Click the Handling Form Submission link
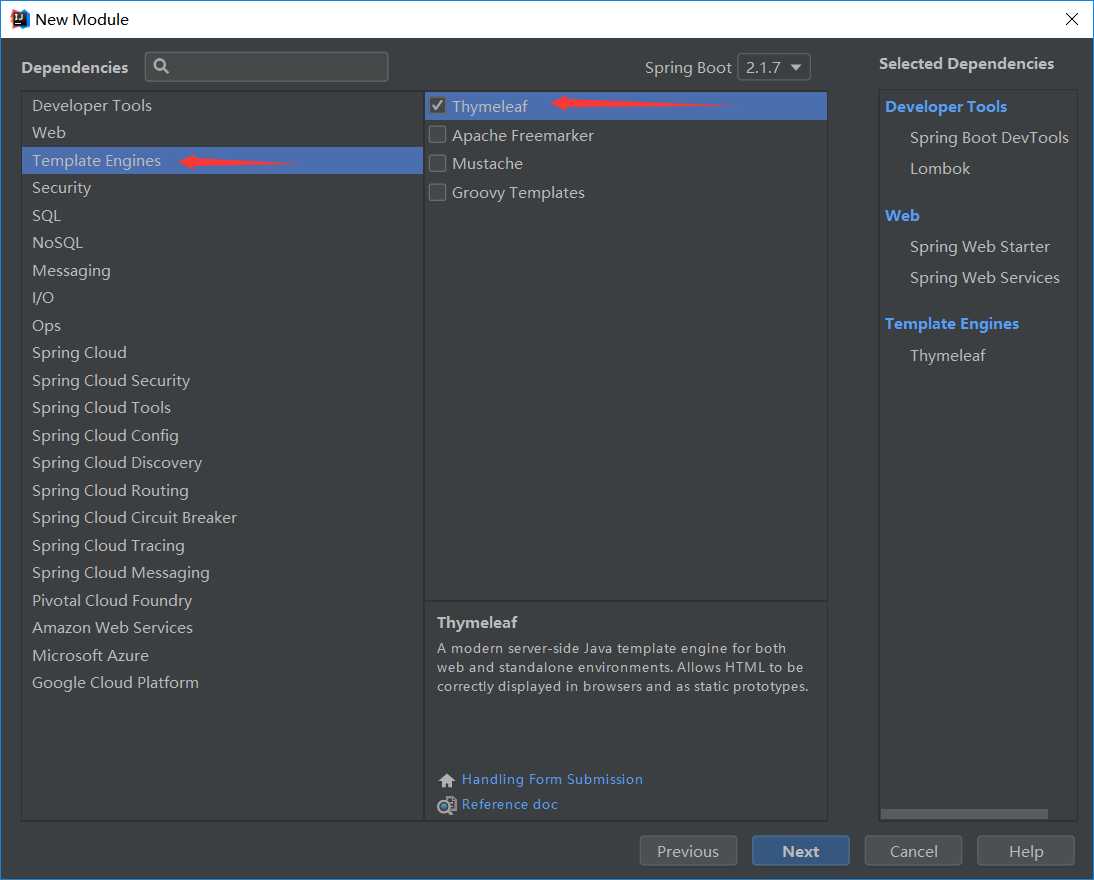 pos(552,780)
